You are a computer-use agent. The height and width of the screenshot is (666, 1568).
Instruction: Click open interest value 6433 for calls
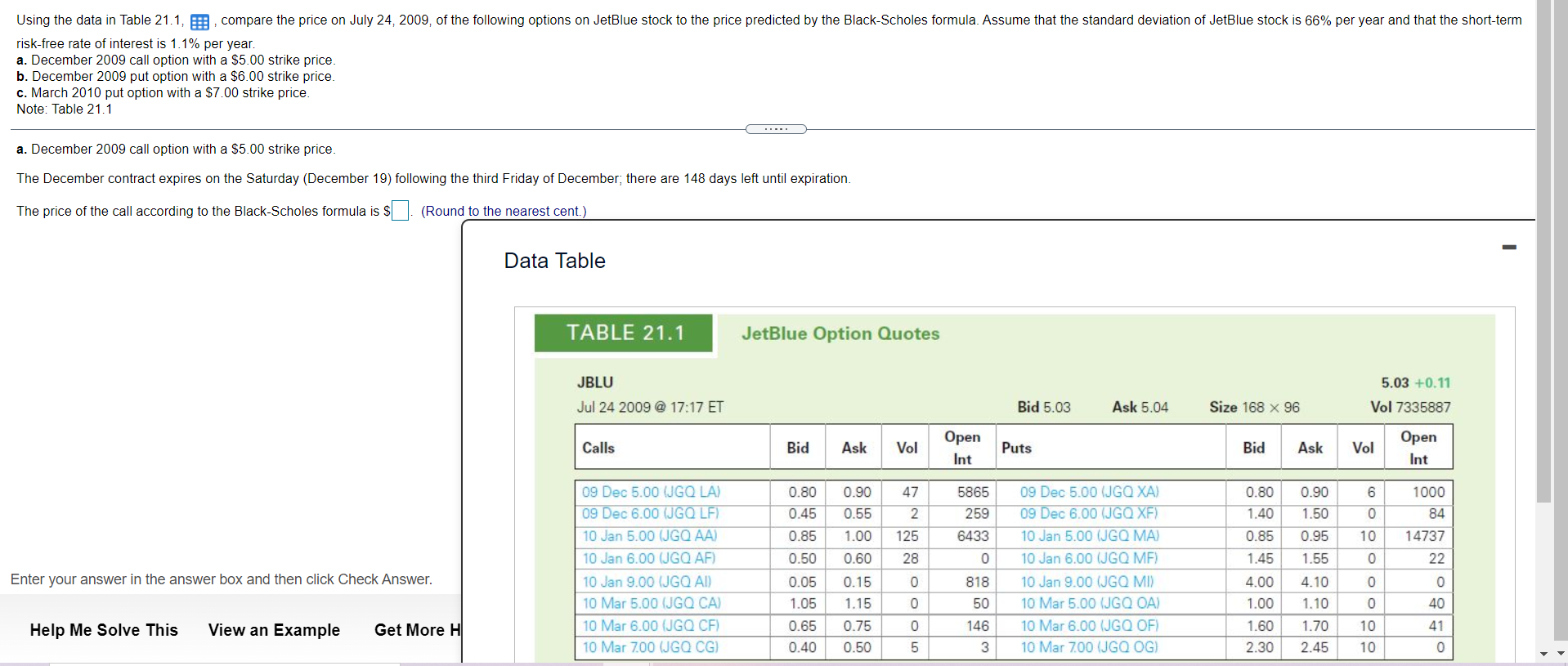(x=973, y=536)
